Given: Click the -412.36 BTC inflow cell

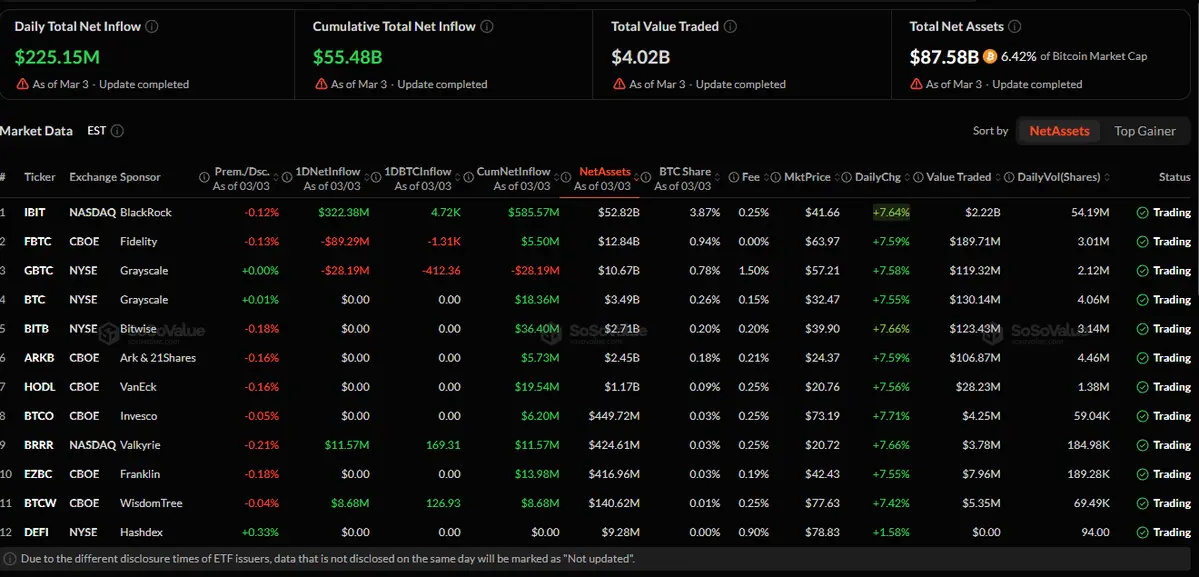Looking at the screenshot, I should coord(440,271).
